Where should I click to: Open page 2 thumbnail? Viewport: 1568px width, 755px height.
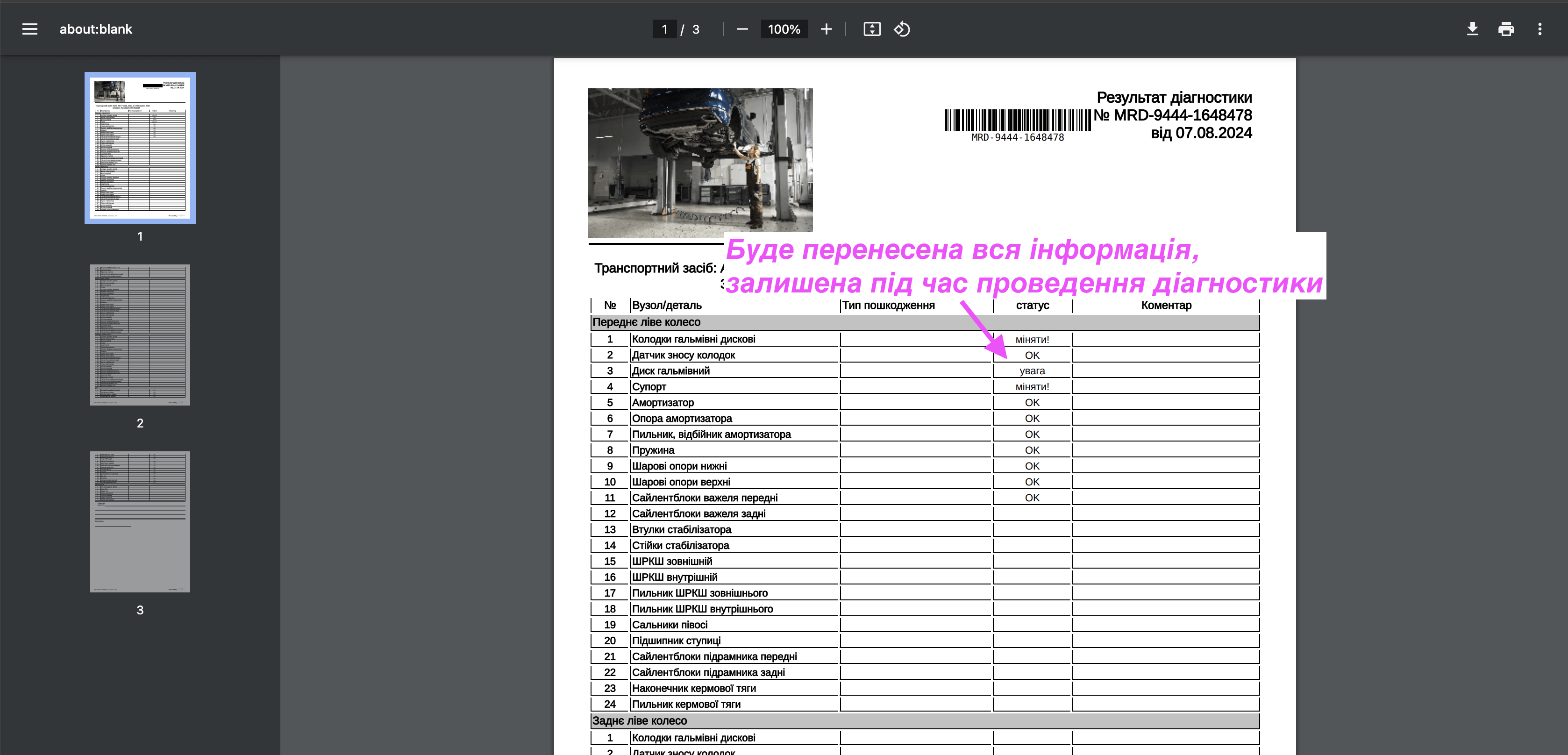(x=140, y=334)
